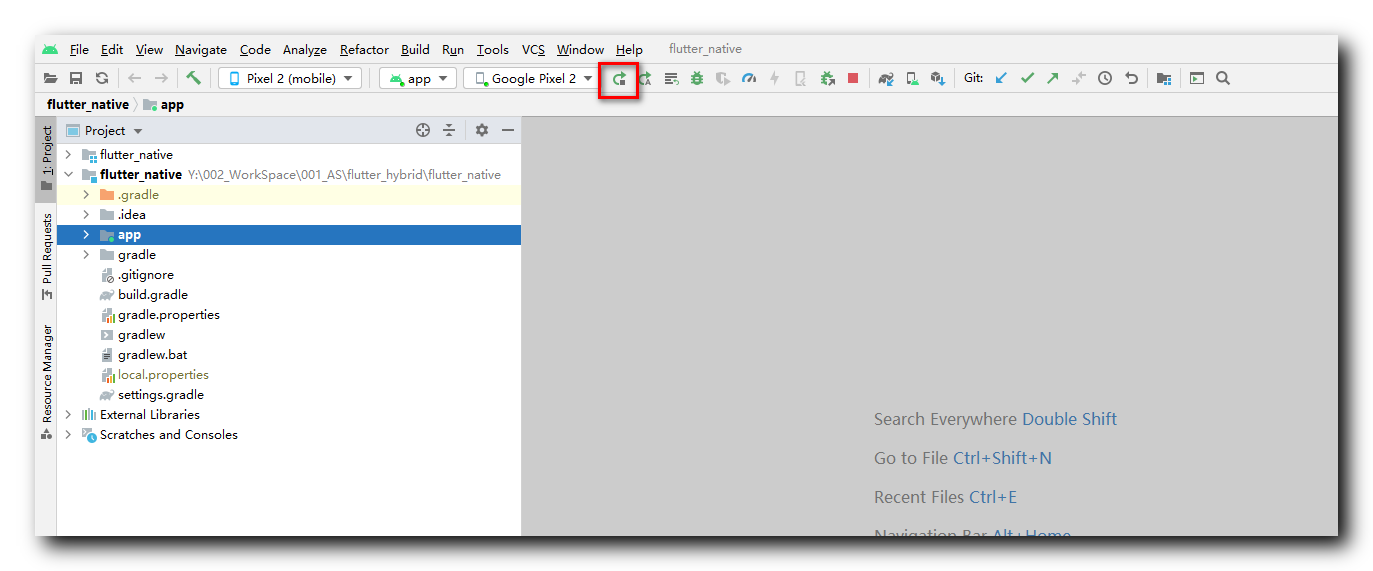This screenshot has width=1373, height=571.
Task: Click the Apply Code Changes icon
Action: [x=671, y=78]
